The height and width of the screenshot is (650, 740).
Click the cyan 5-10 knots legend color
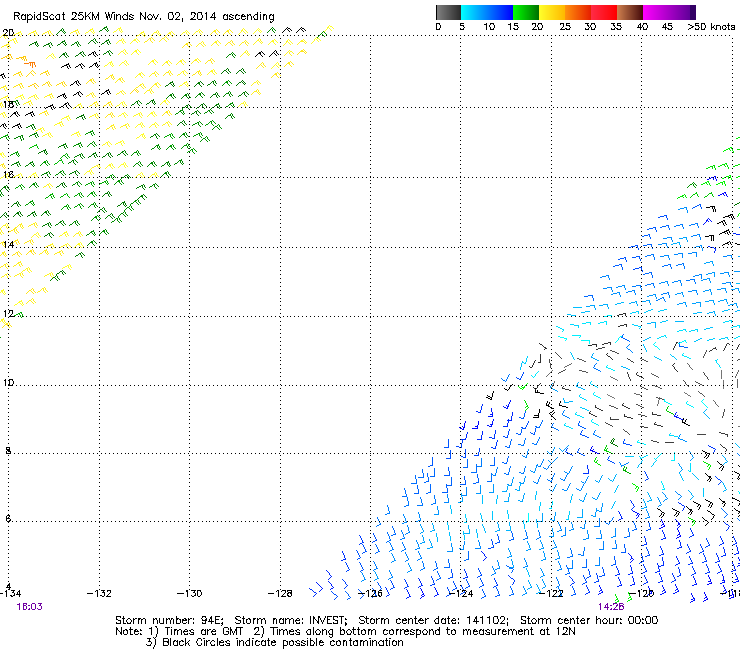click(x=474, y=12)
